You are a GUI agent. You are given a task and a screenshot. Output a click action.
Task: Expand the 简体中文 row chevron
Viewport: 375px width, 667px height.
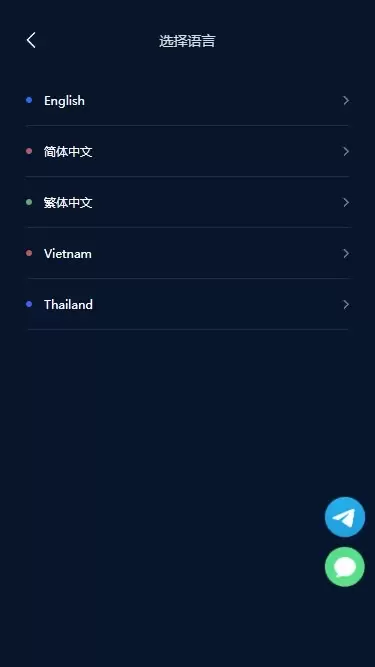346,151
